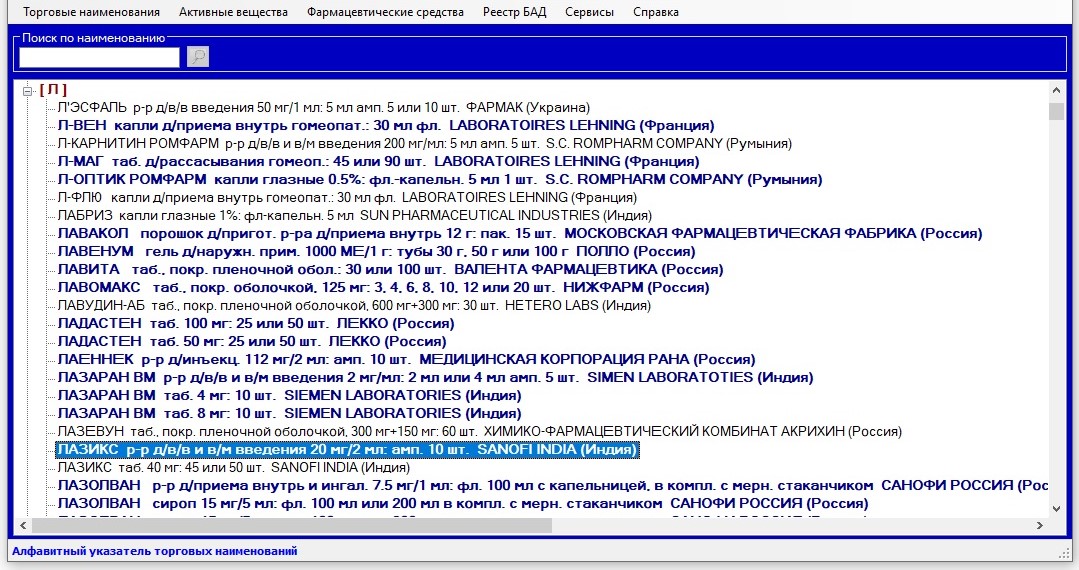
Task: Click the vertical scrollbar up arrow
Action: tap(1056, 90)
